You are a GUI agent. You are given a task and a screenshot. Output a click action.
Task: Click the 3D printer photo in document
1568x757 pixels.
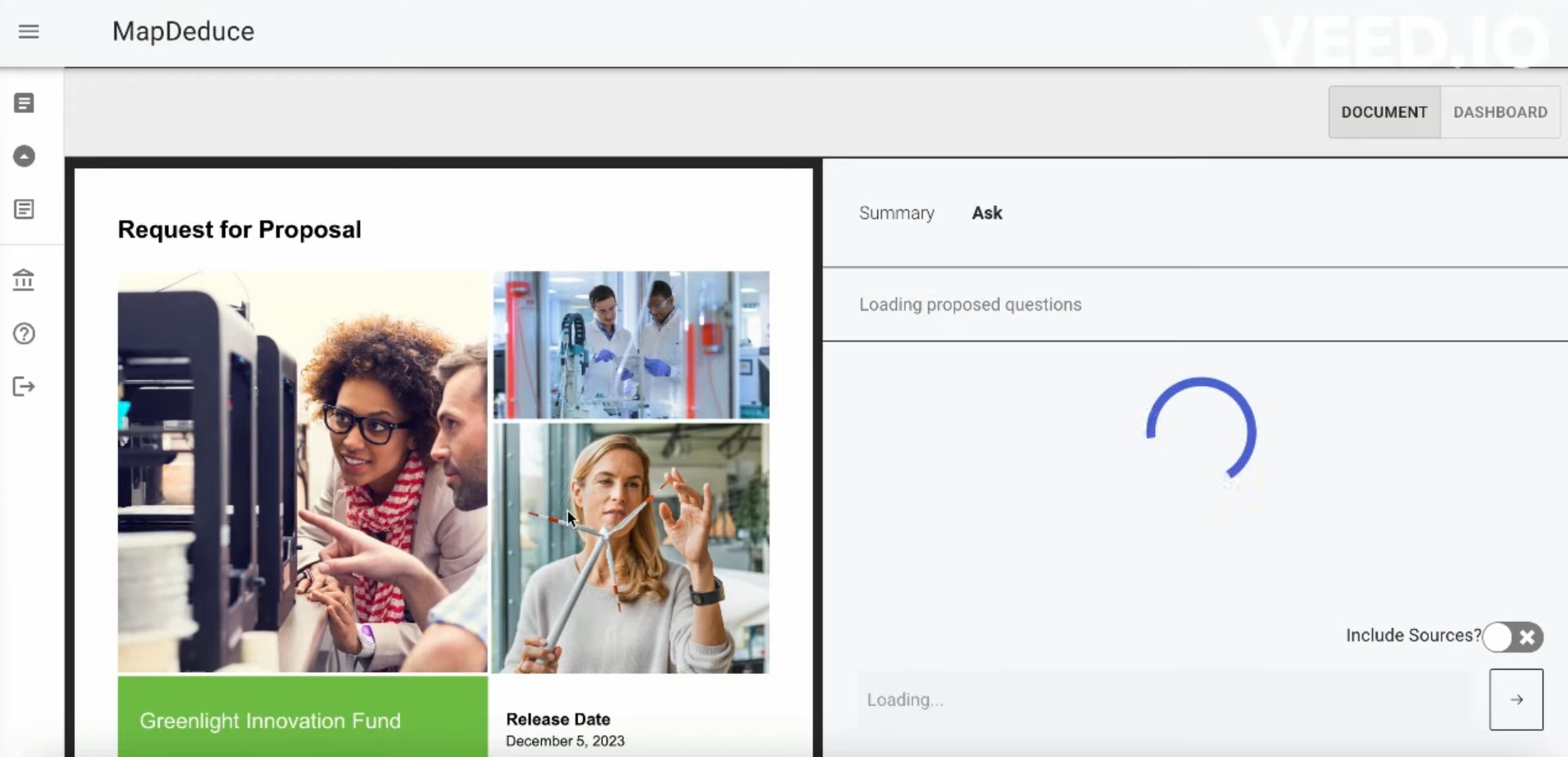pyautogui.click(x=303, y=472)
